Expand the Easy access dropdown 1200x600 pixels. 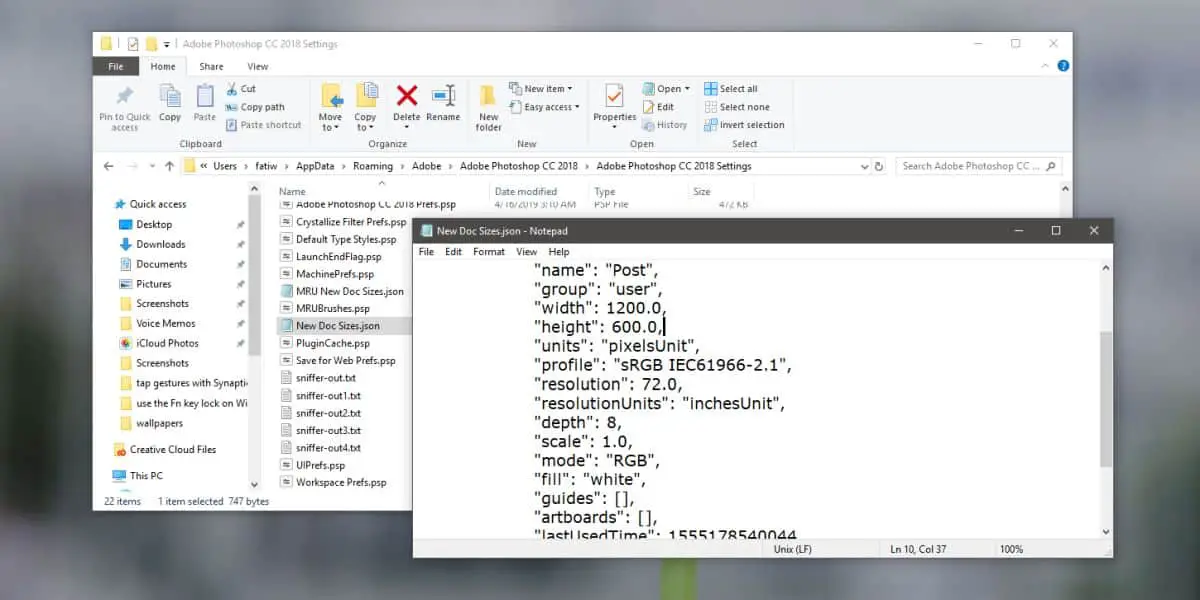[544, 107]
